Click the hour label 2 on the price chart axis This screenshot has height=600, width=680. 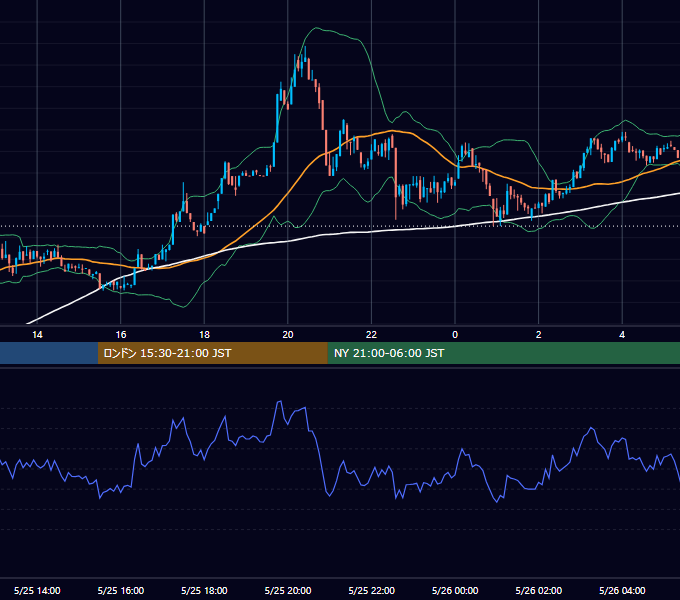click(x=539, y=335)
